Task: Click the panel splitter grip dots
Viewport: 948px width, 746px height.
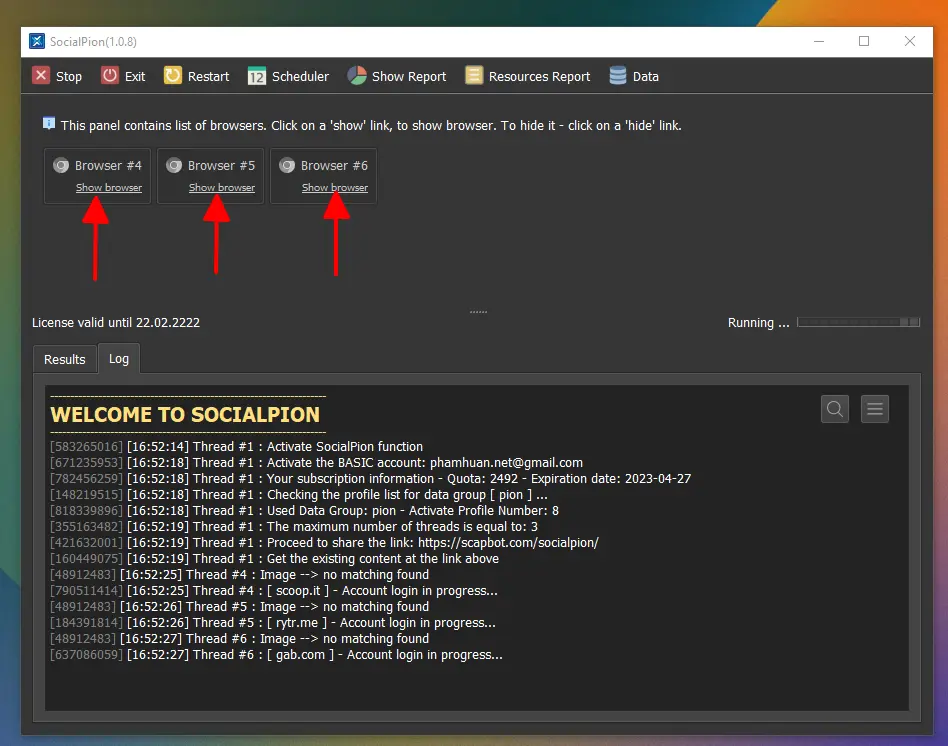Action: tap(478, 312)
